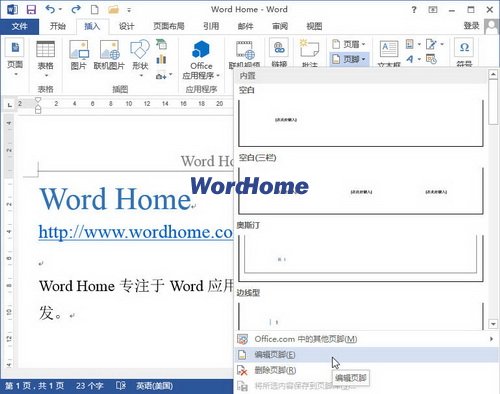Click the gallery scroll up arrow
Image resolution: width=500 pixels, height=394 pixels.
pyautogui.click(x=493, y=74)
